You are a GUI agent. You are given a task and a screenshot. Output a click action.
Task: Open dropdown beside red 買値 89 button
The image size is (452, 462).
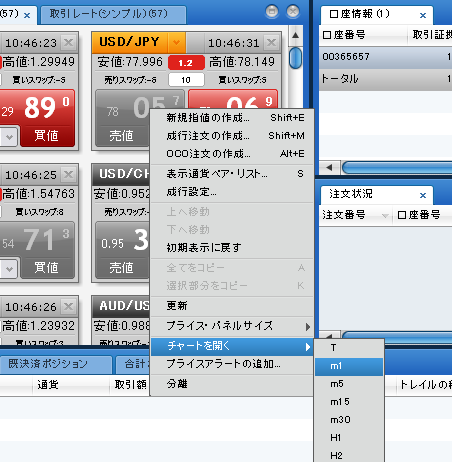(9, 137)
